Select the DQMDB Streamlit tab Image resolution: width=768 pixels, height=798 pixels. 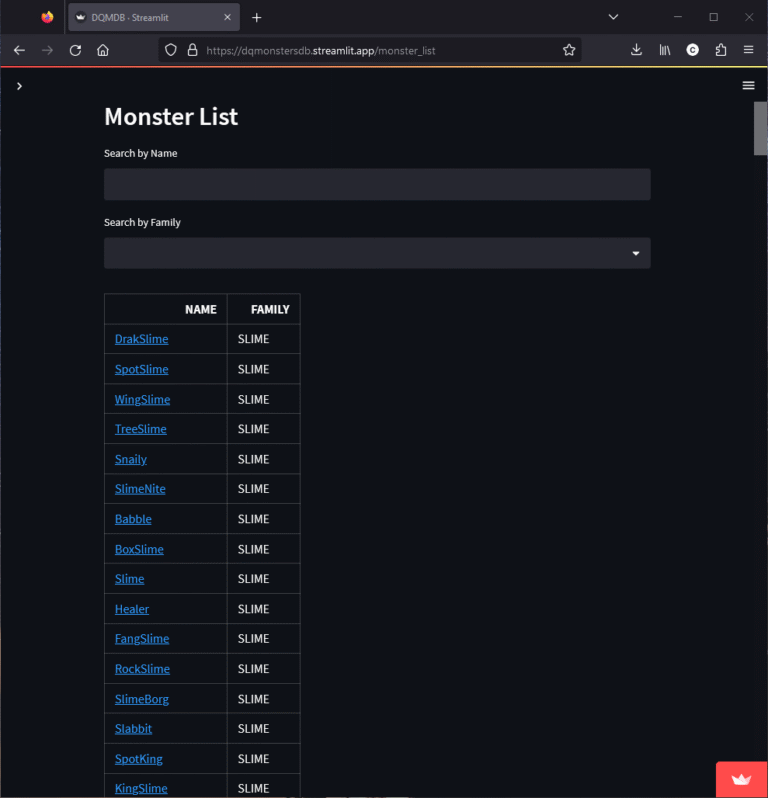point(154,17)
